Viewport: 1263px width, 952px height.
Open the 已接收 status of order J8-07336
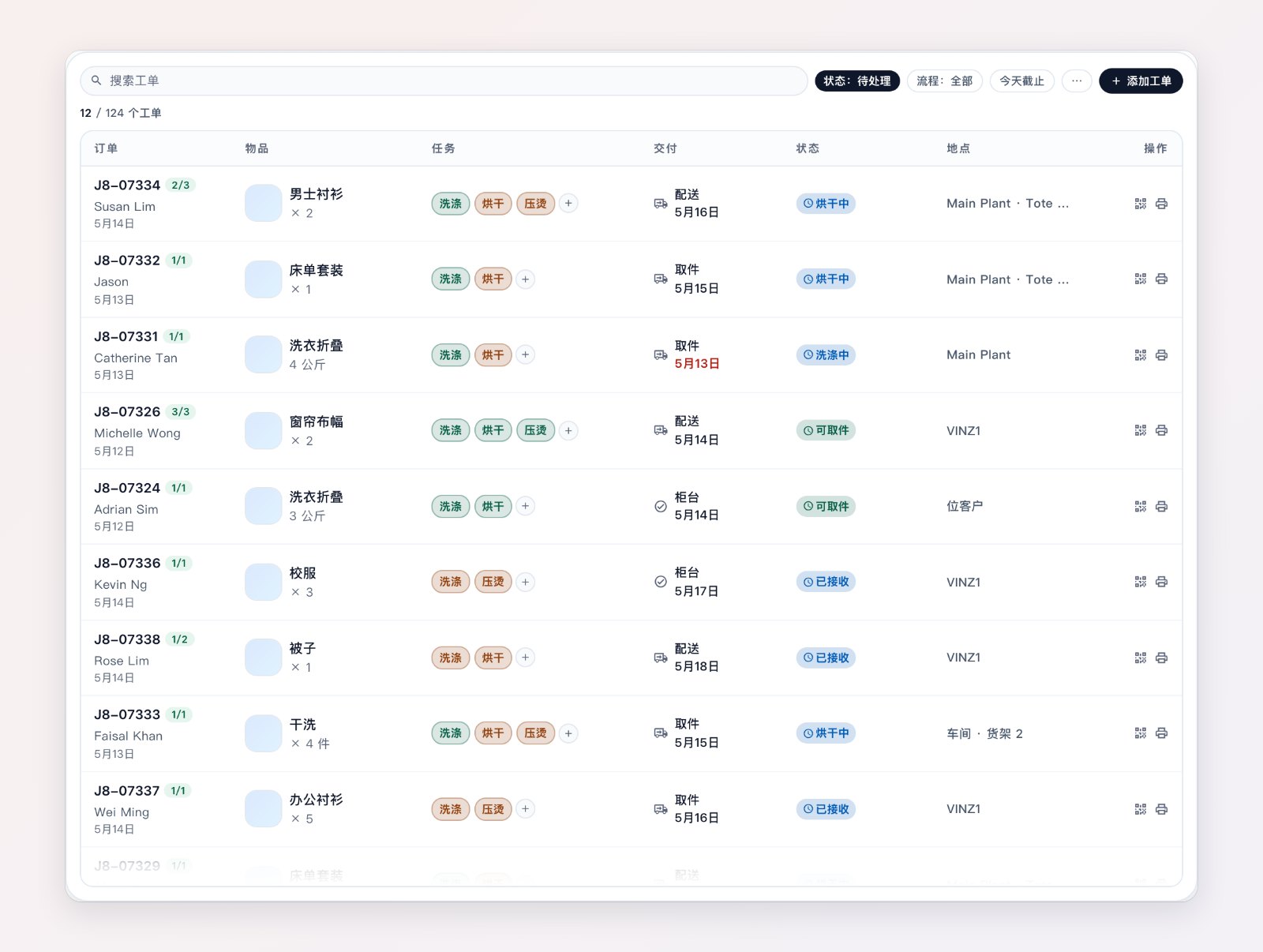point(826,582)
